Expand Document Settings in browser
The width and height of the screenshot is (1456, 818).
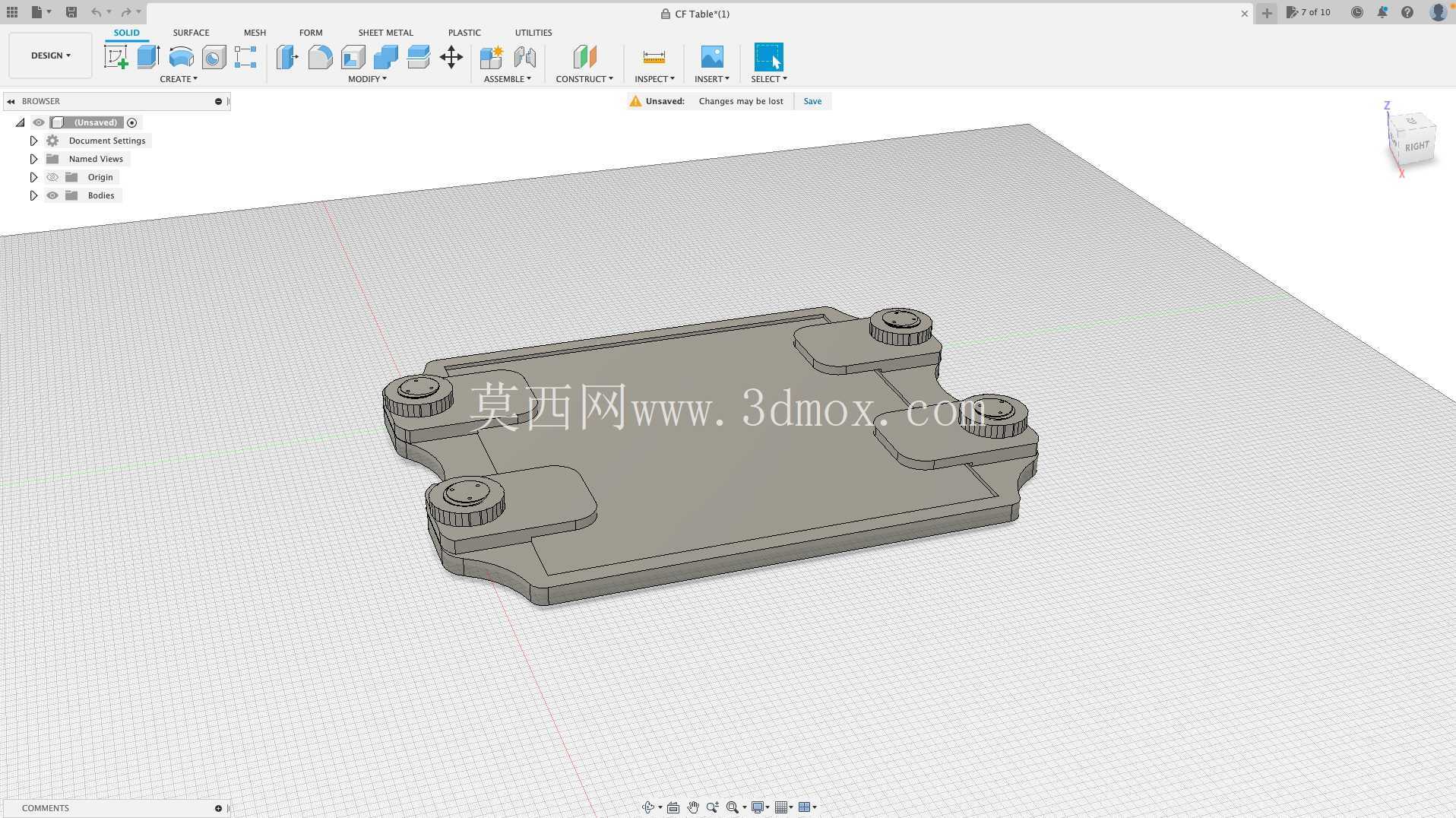[33, 141]
